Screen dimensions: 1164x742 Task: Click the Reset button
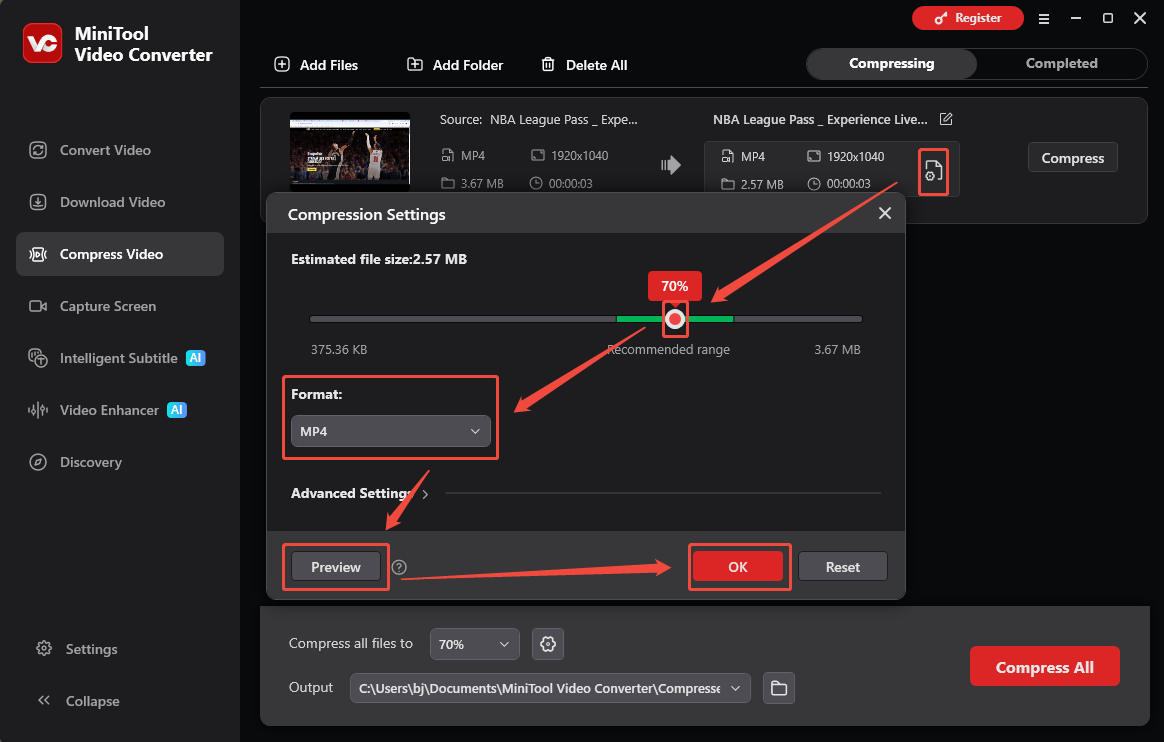click(843, 567)
